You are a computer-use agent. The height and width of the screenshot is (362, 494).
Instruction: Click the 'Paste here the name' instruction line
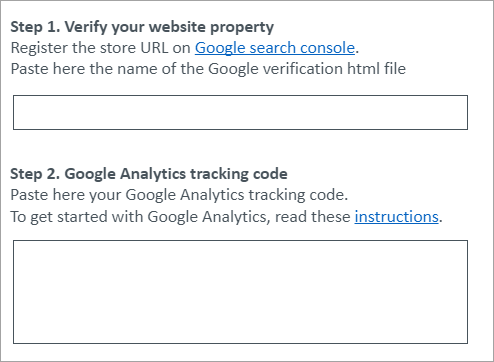click(x=208, y=69)
